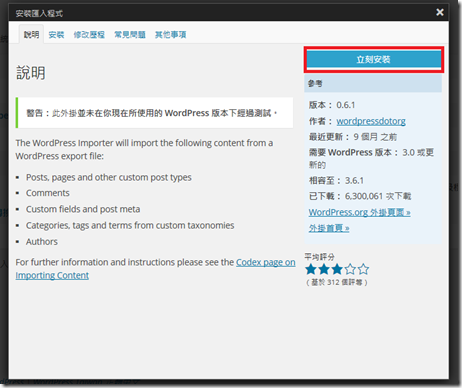Open the 常見問題 tab

(130, 34)
